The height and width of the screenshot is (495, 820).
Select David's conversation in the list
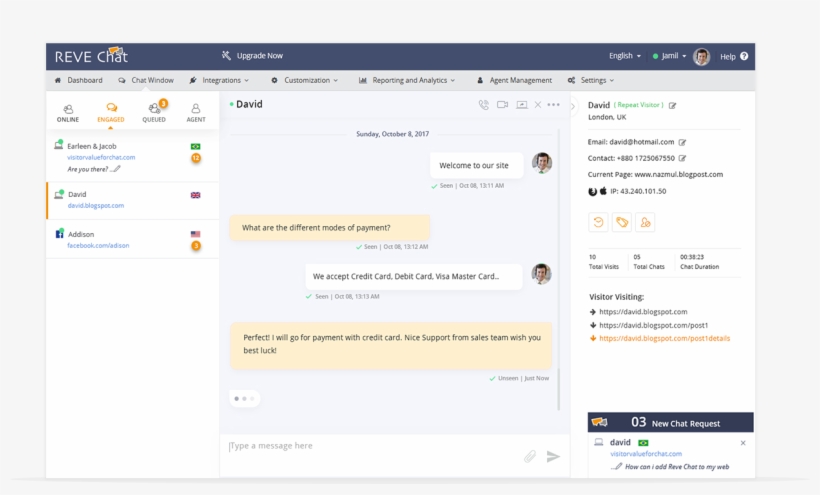[133, 200]
